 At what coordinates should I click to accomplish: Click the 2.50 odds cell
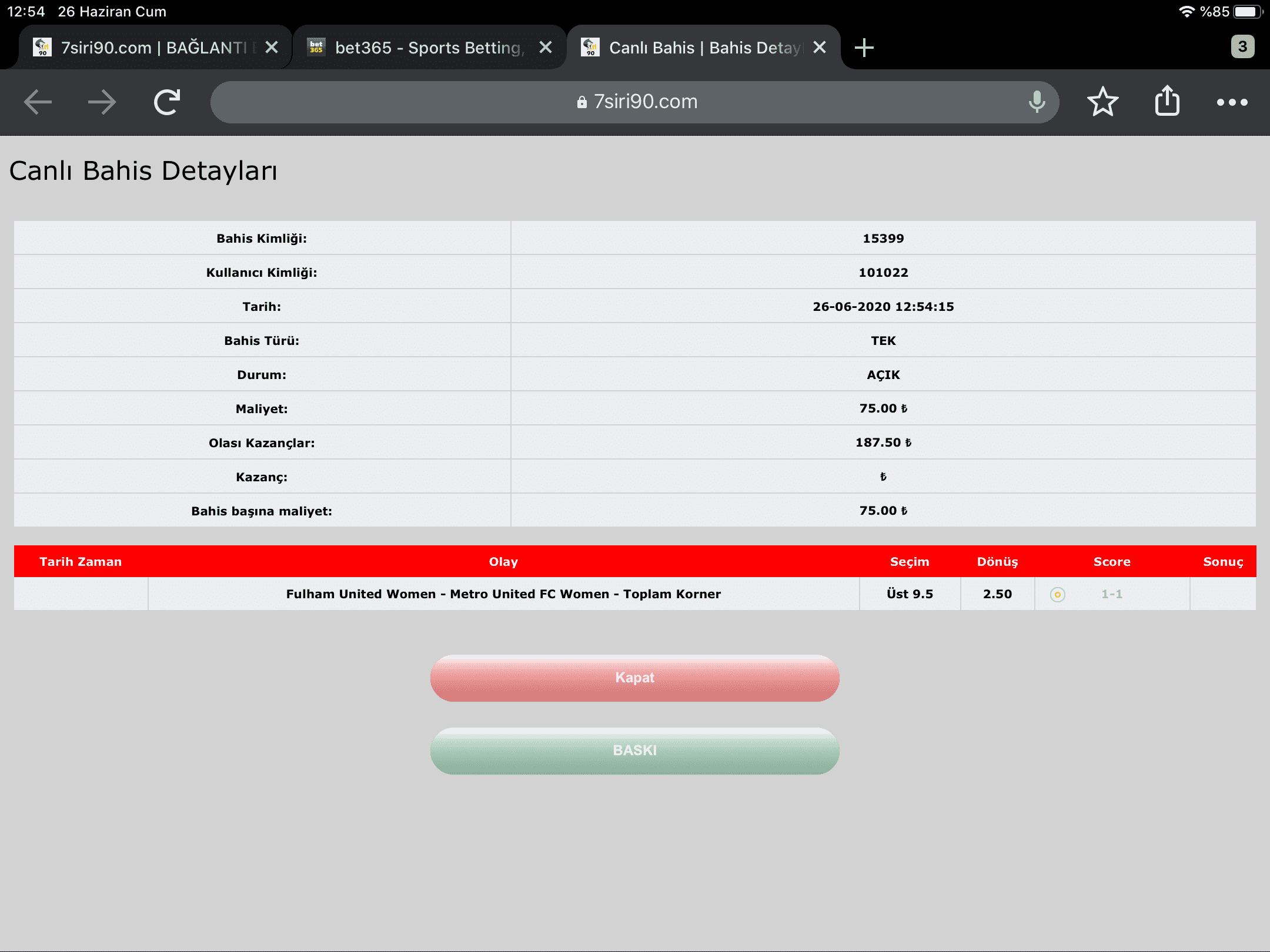[997, 594]
